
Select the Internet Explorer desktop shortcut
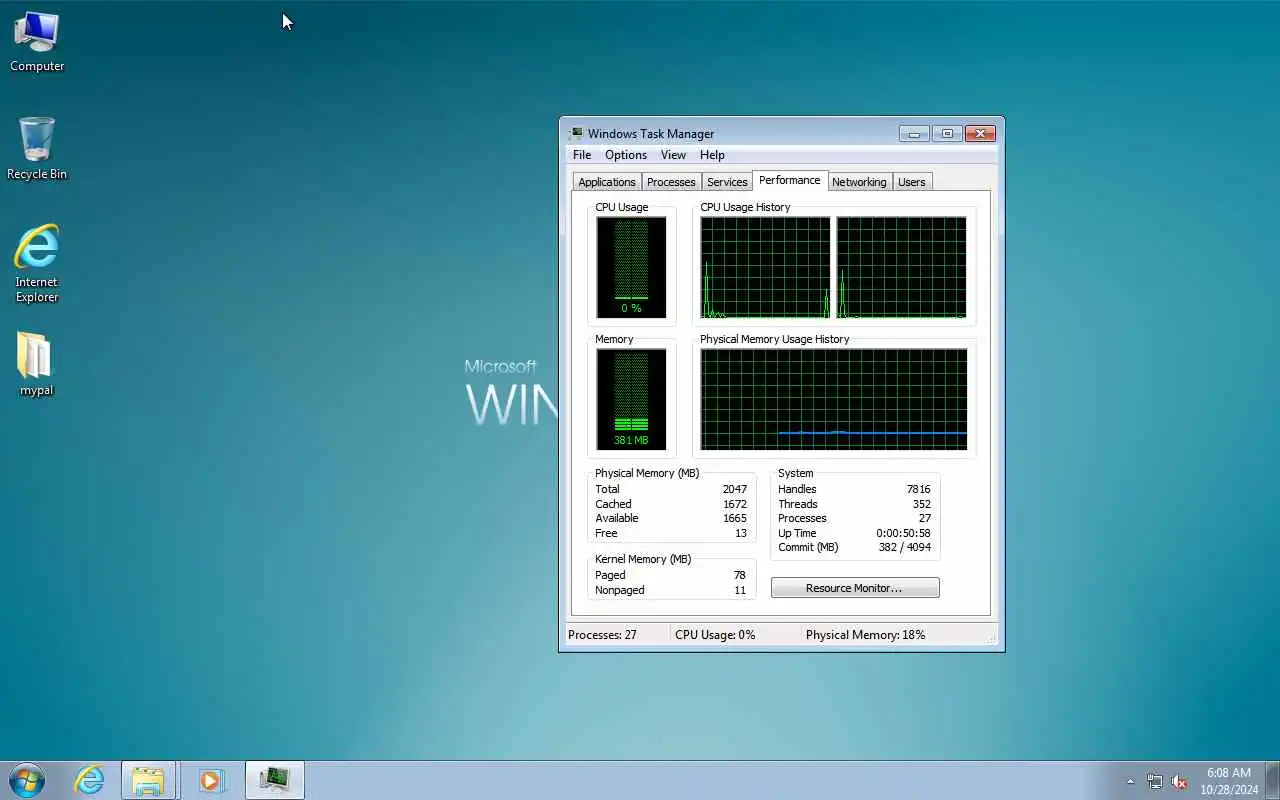37,263
